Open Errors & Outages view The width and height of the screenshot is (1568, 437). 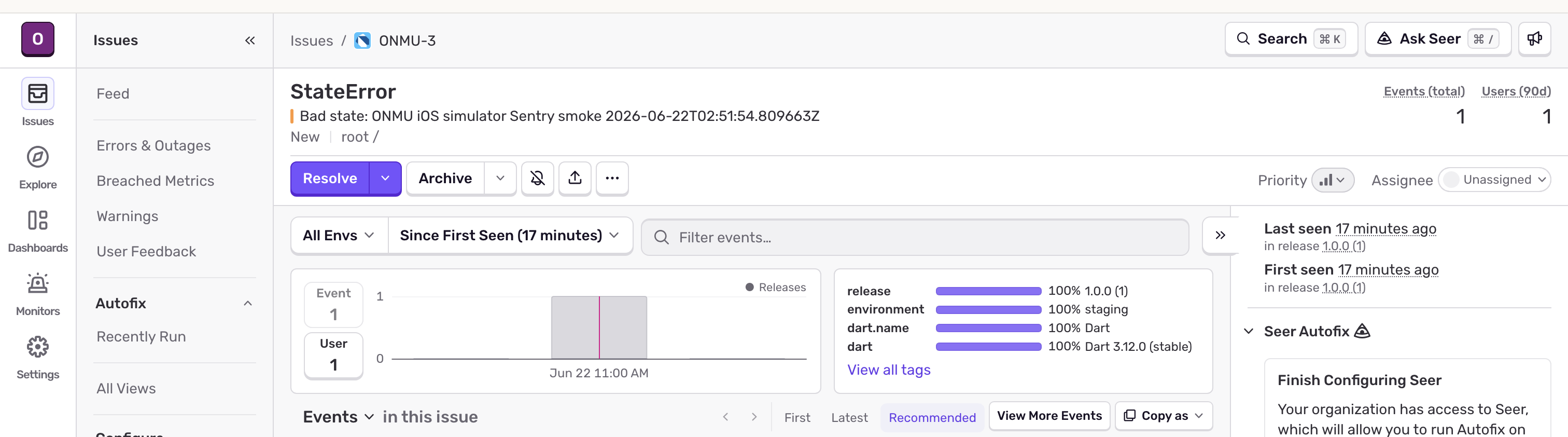pos(153,146)
